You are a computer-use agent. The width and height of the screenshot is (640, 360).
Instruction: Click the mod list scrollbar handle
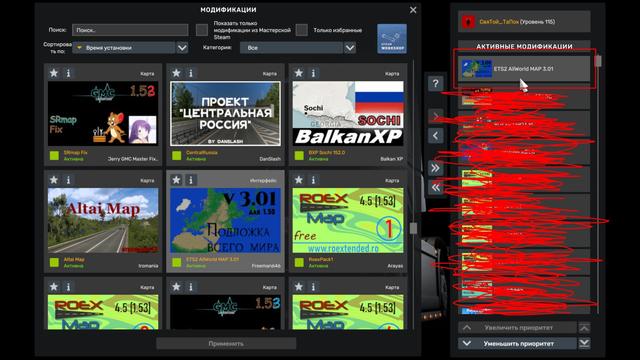pos(413,228)
